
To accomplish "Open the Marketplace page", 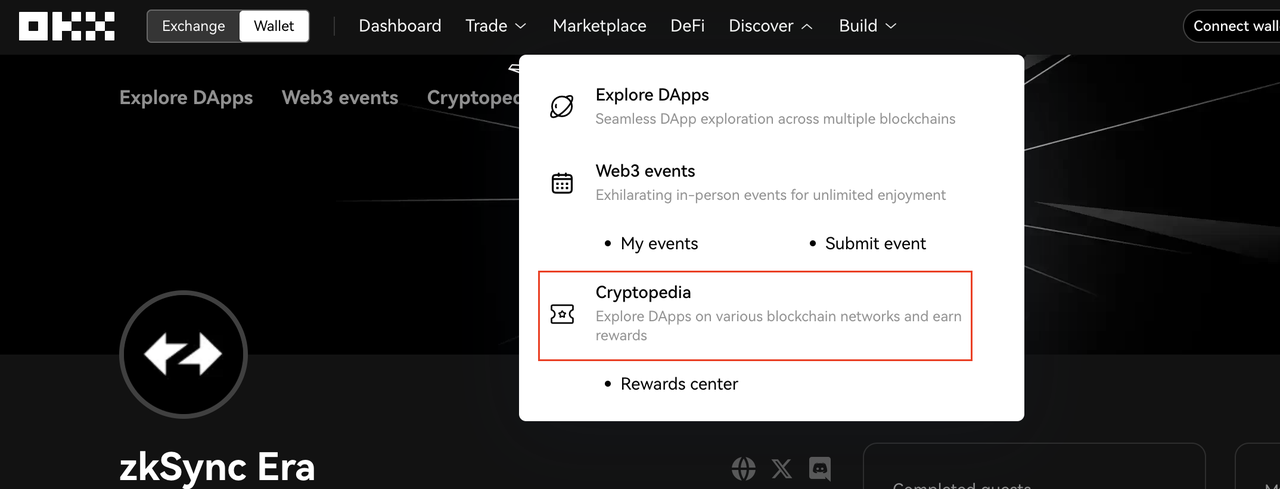I will coord(599,26).
